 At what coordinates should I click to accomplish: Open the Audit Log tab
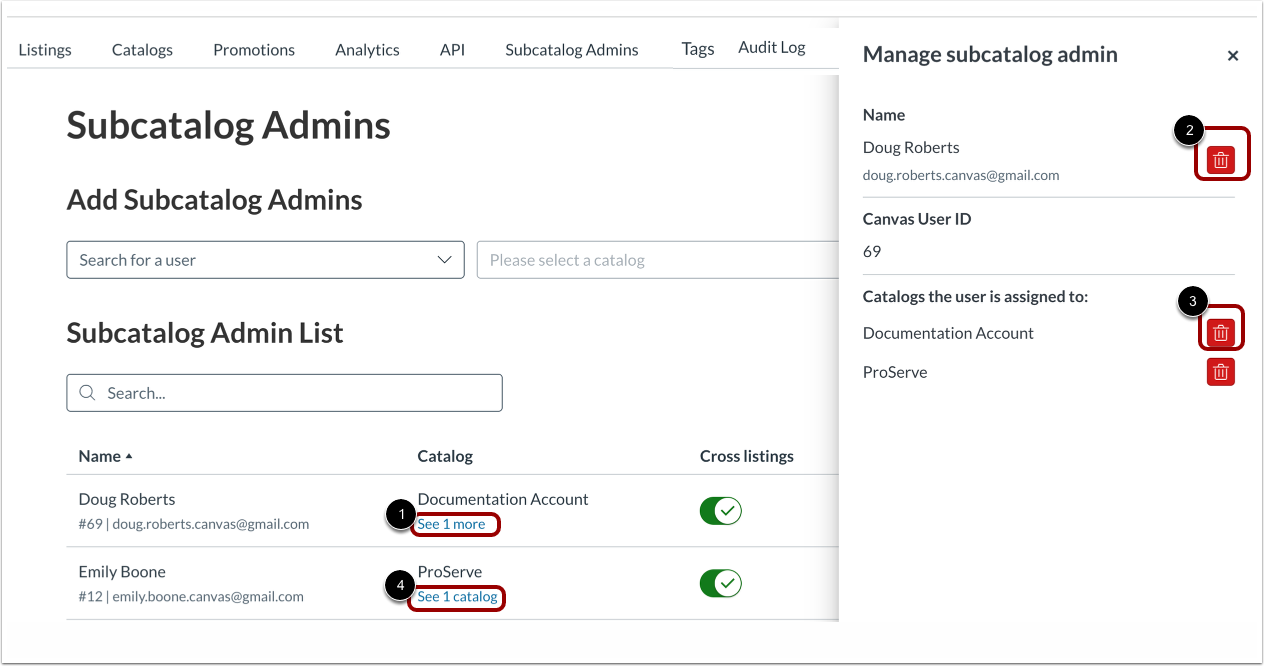pyautogui.click(x=771, y=46)
